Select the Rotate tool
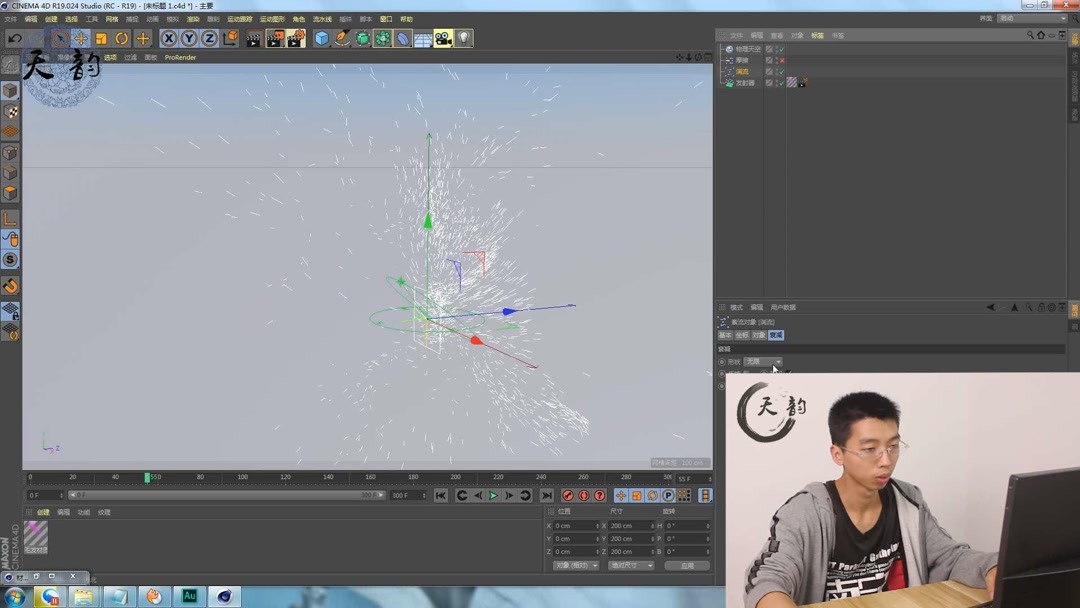Screen dimensions: 1080x608 pyautogui.click(x=121, y=38)
